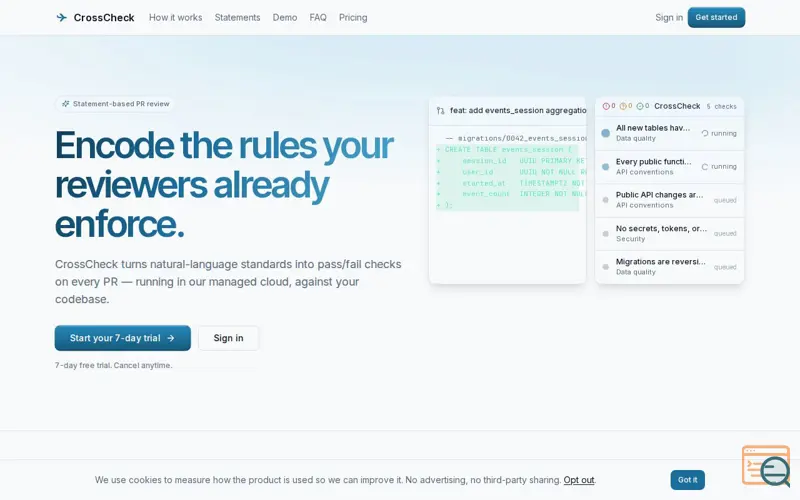This screenshot has height=500, width=800.
Task: Click the CrossCheck brand name in header
Action: 104,17
